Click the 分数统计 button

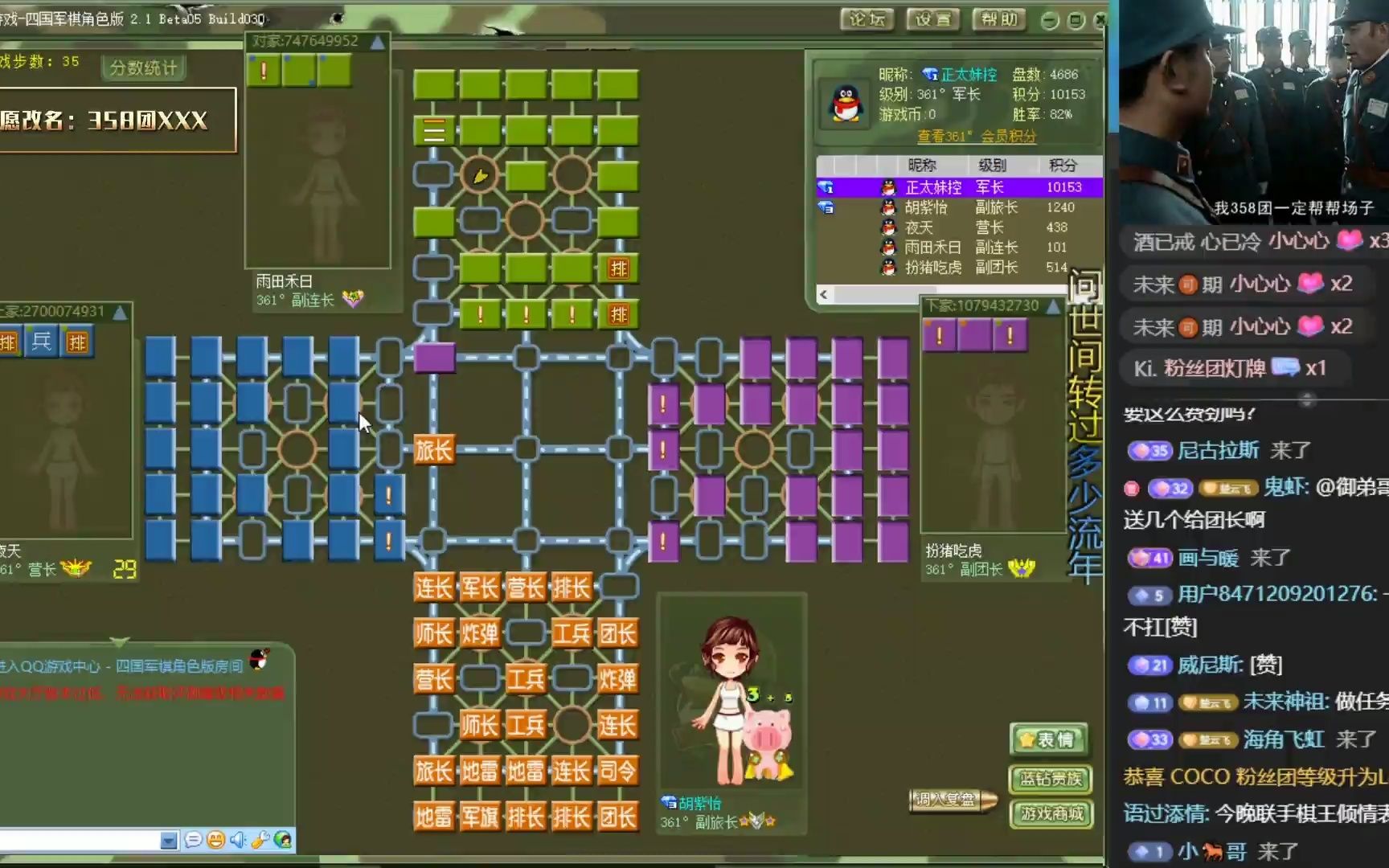coord(143,68)
